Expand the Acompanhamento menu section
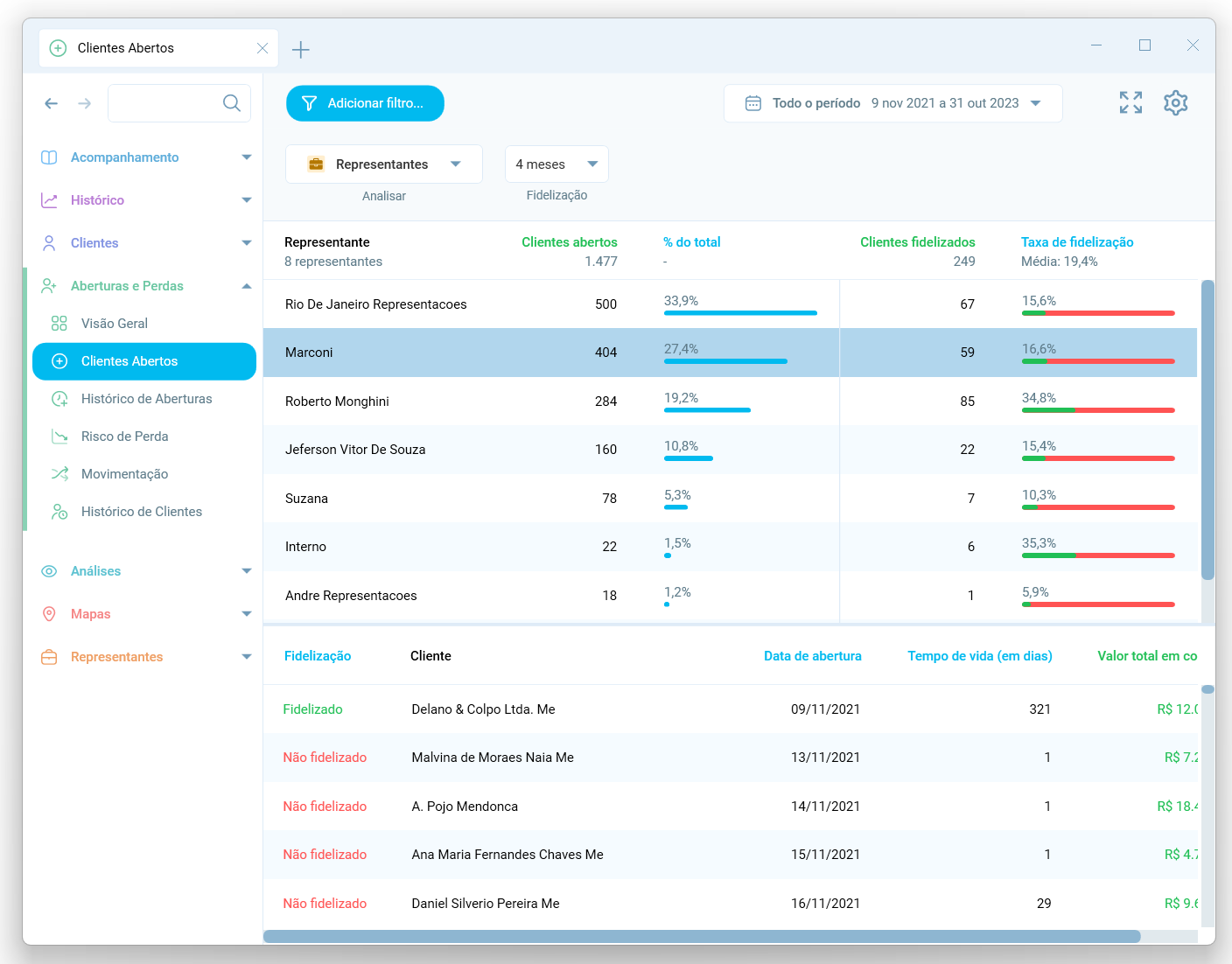This screenshot has height=964, width=1232. (247, 157)
